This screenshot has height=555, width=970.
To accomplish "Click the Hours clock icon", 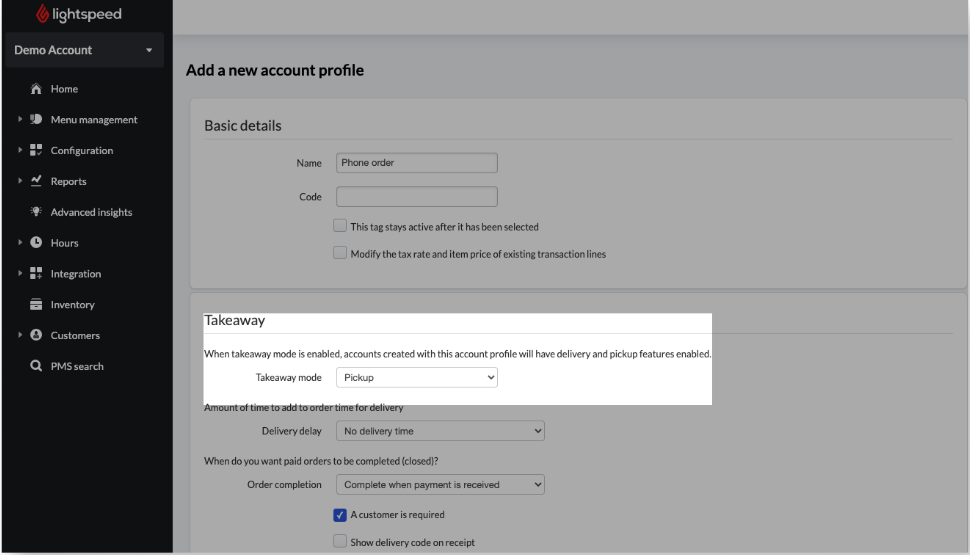I will [x=36, y=243].
